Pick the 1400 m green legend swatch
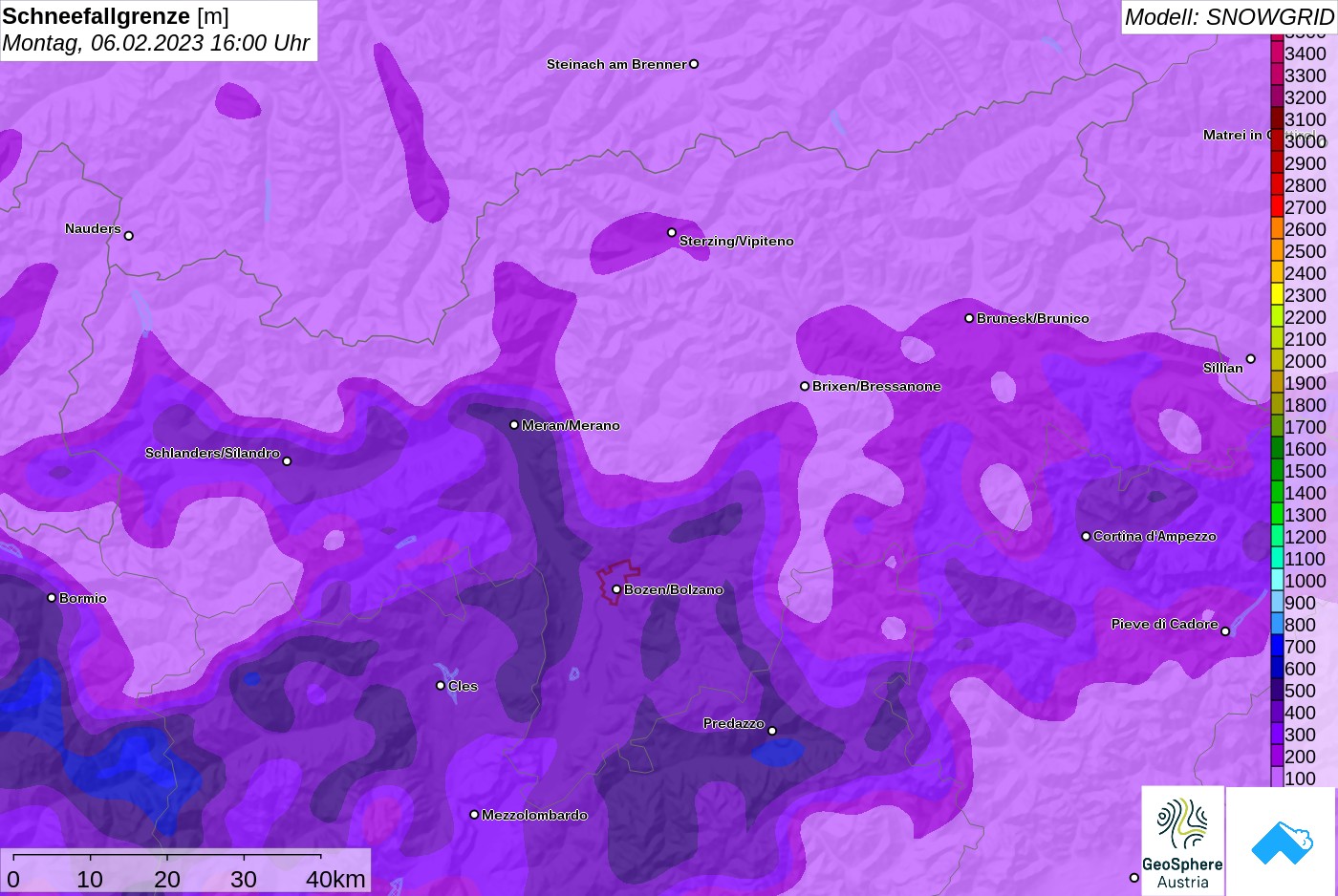1338x896 pixels. [1277, 492]
